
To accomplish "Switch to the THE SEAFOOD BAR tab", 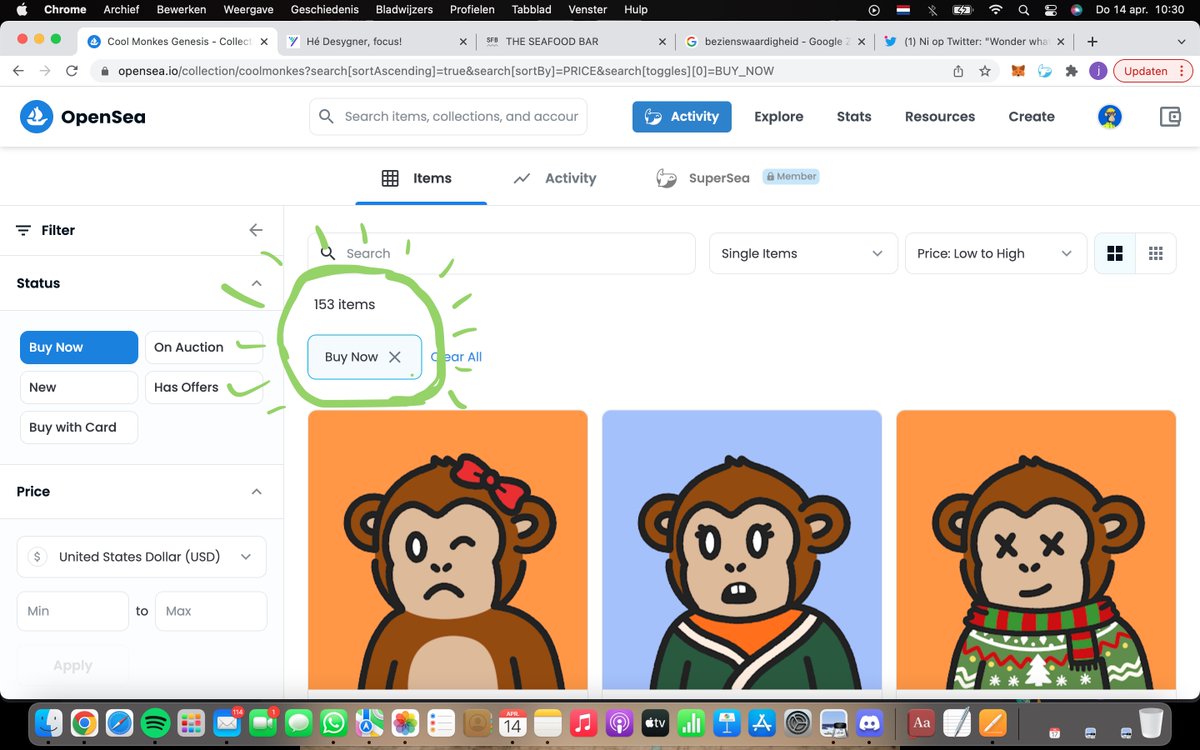I will (575, 42).
